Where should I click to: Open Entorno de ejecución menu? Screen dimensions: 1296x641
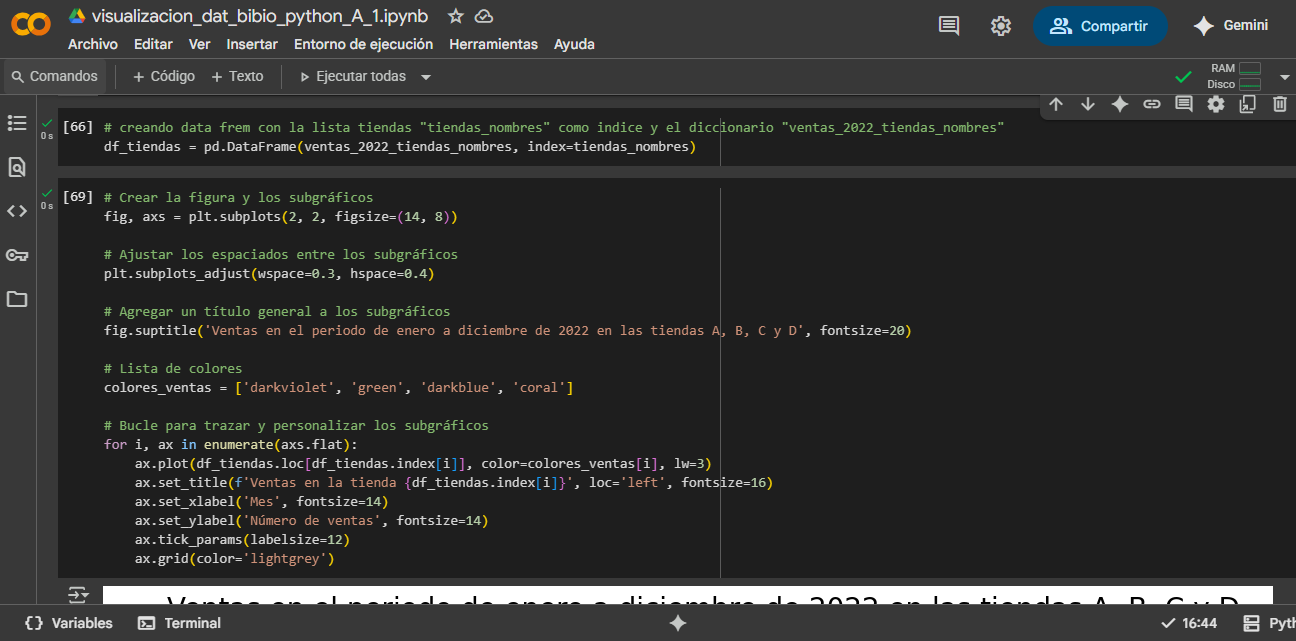[x=364, y=44]
